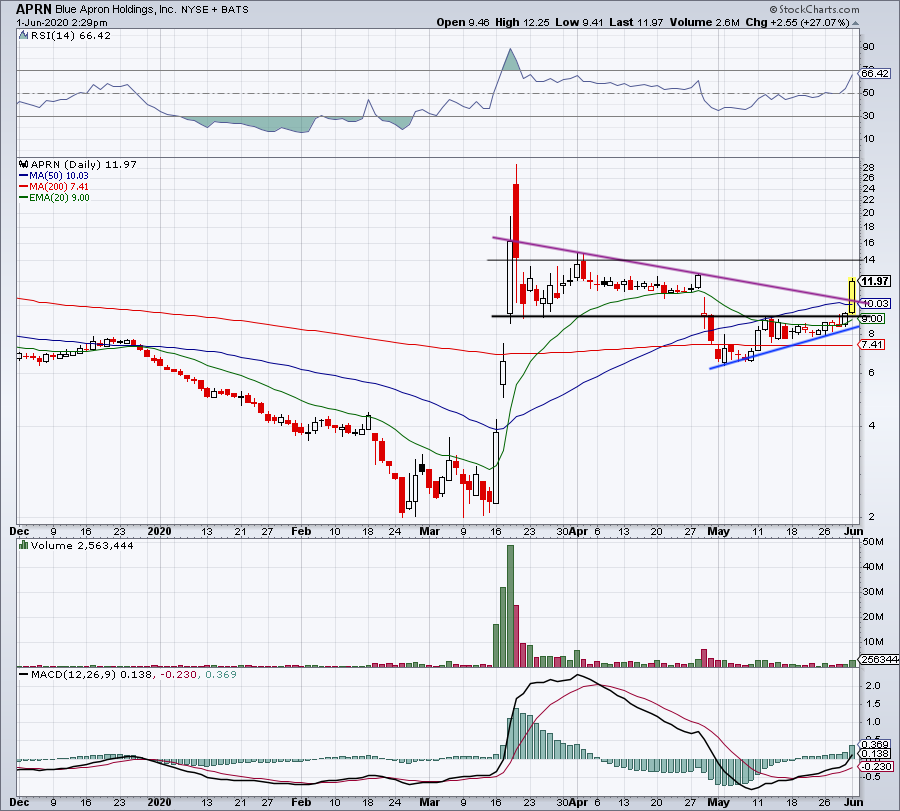Screen dimensions: 900x811
Task: Click the -0.230 MACD signal axis tag
Action: point(876,766)
